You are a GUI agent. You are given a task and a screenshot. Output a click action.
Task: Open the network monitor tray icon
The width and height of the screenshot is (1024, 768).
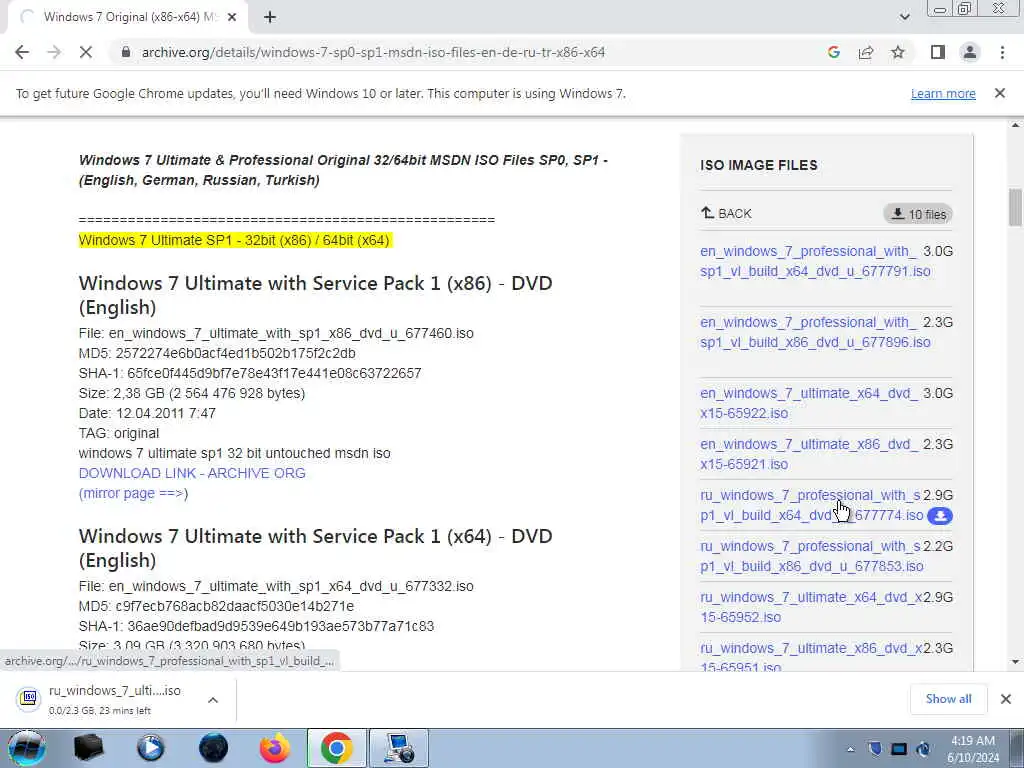click(899, 749)
